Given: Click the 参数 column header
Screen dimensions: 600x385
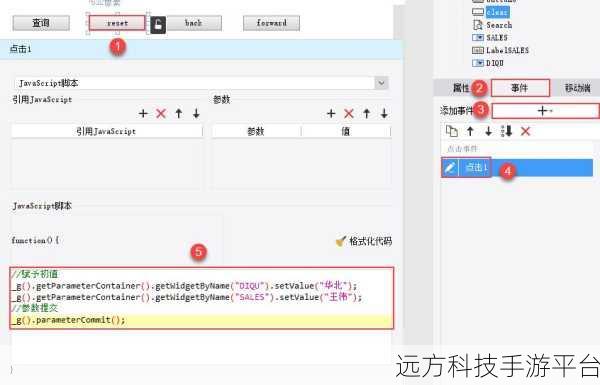Looking at the screenshot, I should [256, 131].
